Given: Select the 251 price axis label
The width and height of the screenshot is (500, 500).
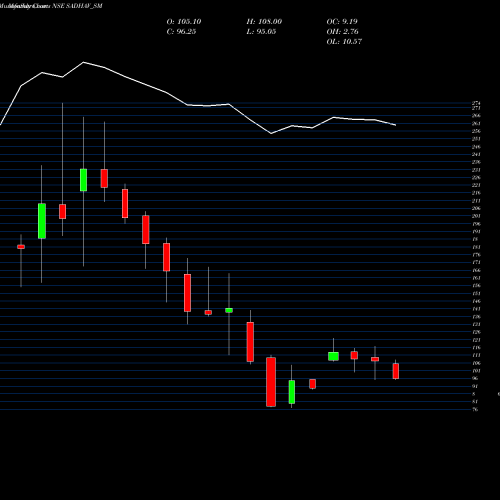Looking at the screenshot, I should pos(476,139).
